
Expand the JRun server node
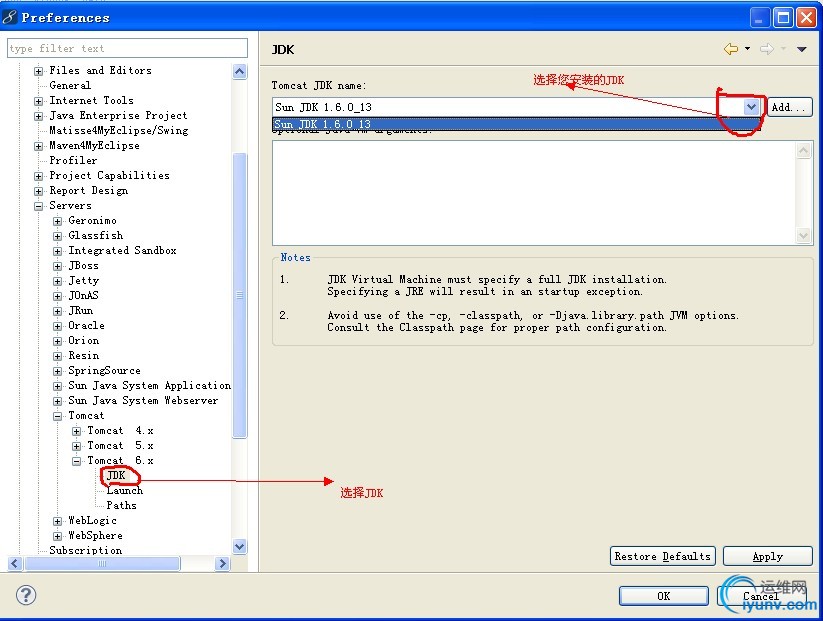57,311
